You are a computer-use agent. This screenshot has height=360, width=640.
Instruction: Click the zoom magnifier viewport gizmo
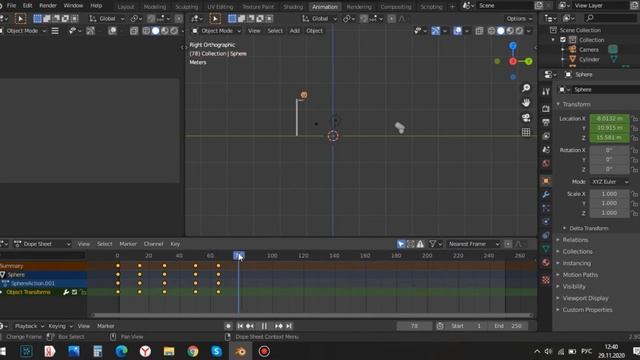tap(526, 88)
